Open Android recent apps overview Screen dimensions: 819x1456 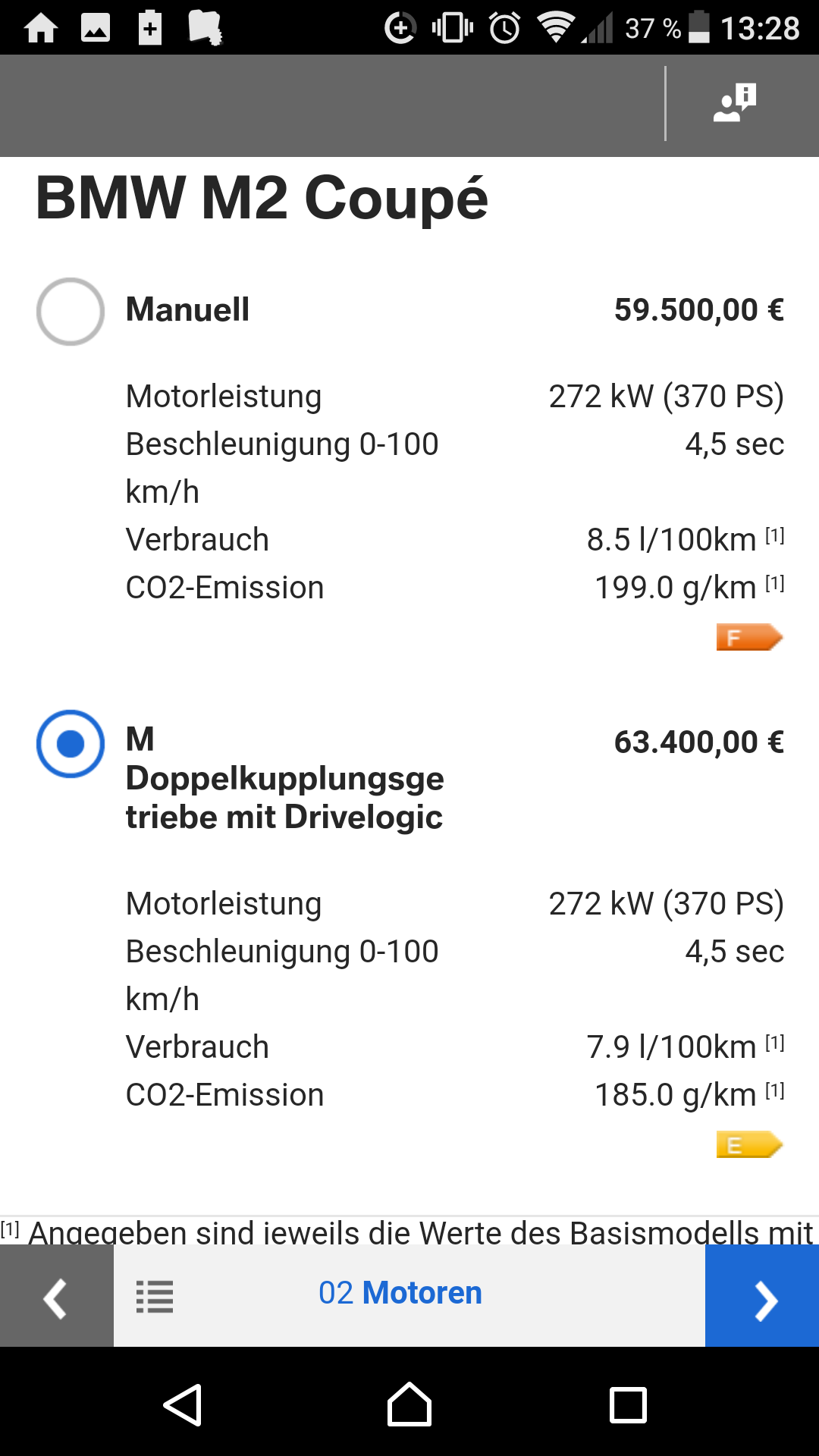tap(628, 1405)
